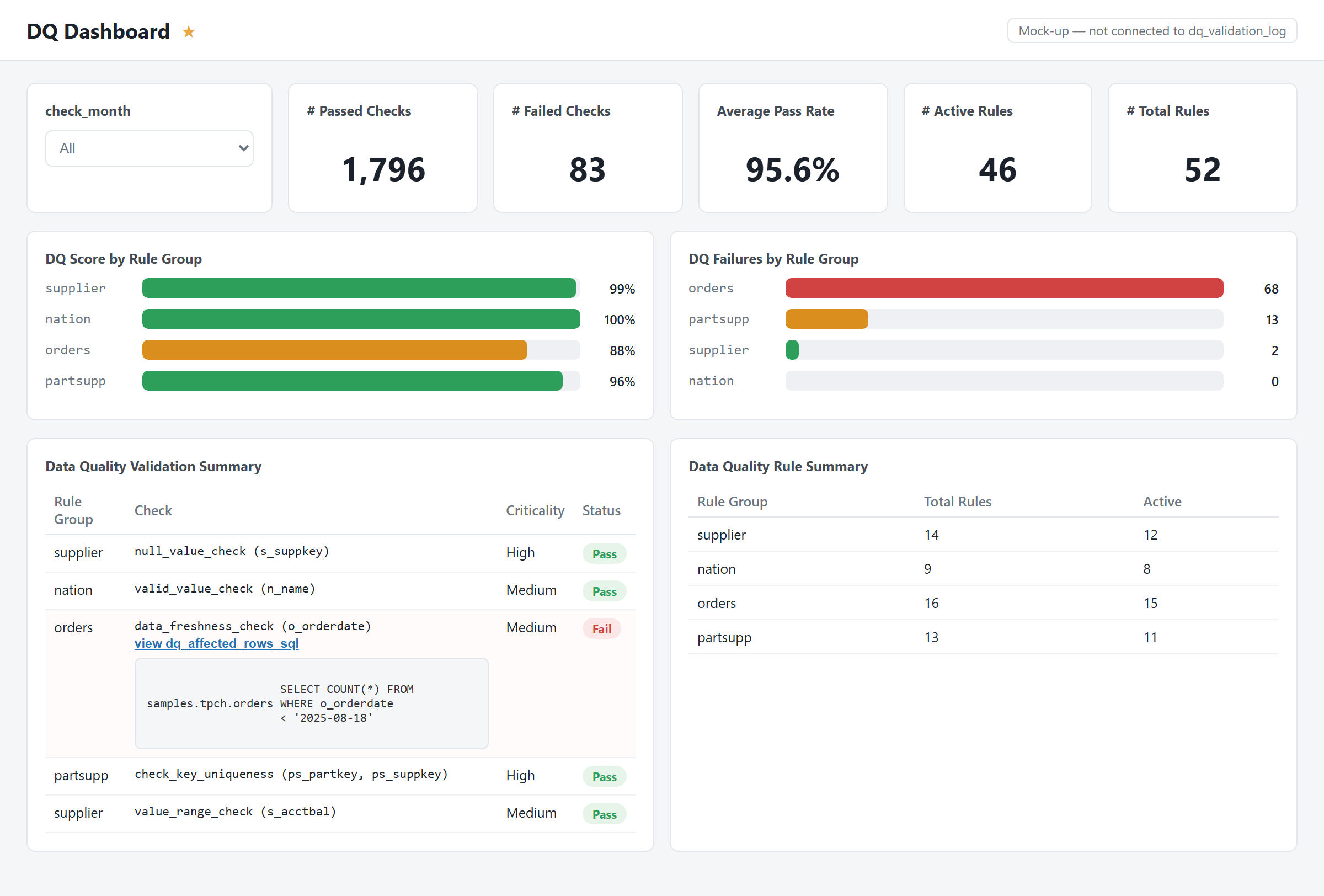Click the partsupp 96% score bar
The width and height of the screenshot is (1324, 896).
click(352, 381)
